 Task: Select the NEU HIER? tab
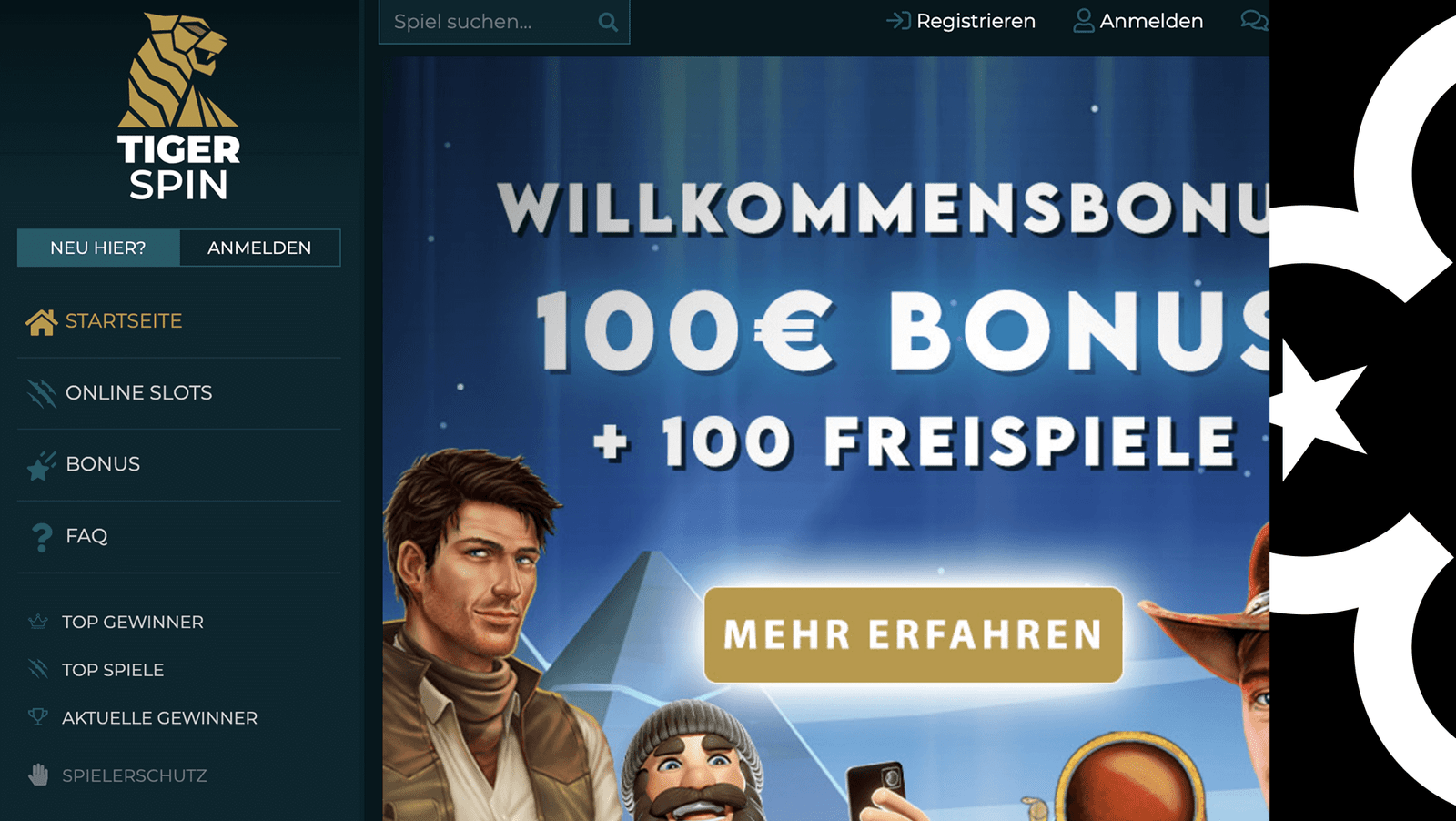tap(98, 248)
